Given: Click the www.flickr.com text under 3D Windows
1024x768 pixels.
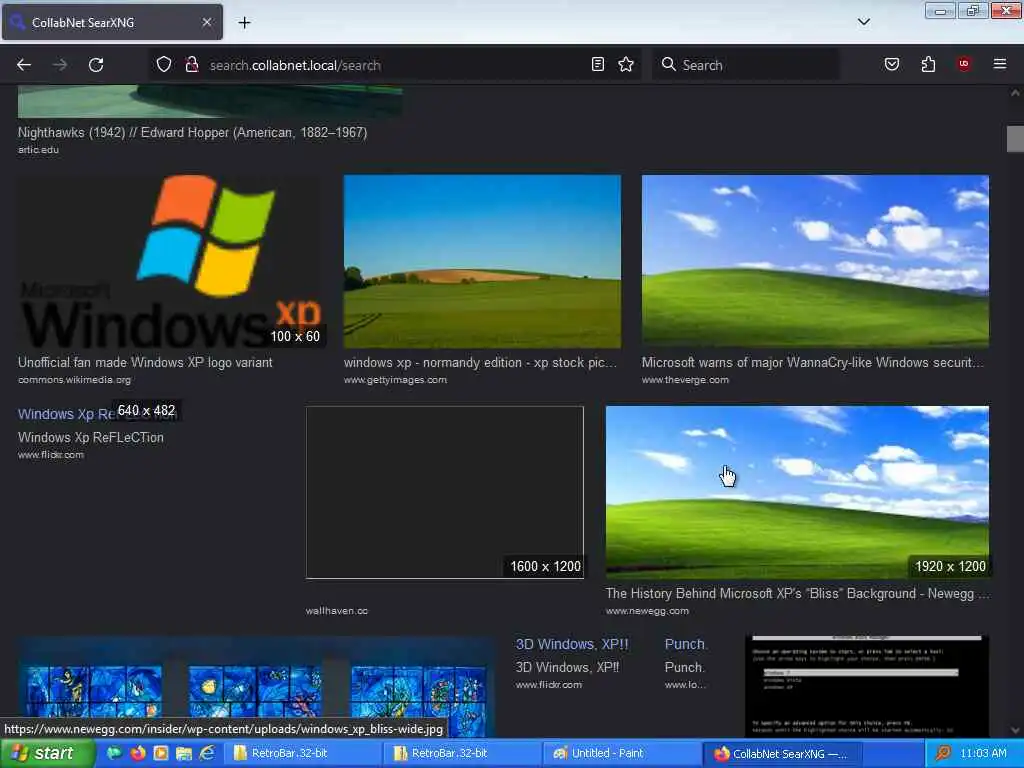Looking at the screenshot, I should [548, 685].
